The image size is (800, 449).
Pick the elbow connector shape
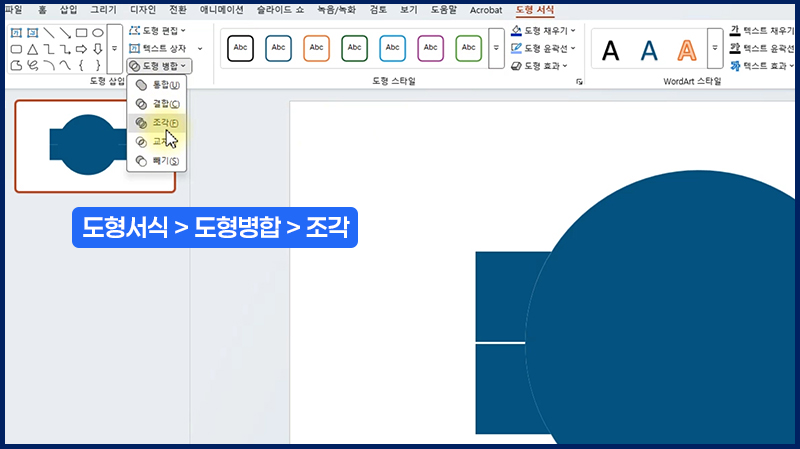49,49
